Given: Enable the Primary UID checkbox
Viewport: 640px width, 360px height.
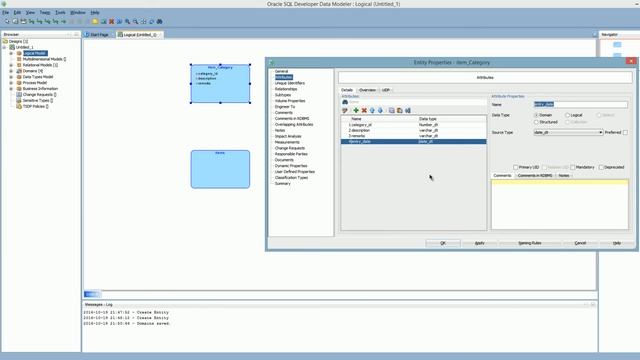Looking at the screenshot, I should click(516, 167).
